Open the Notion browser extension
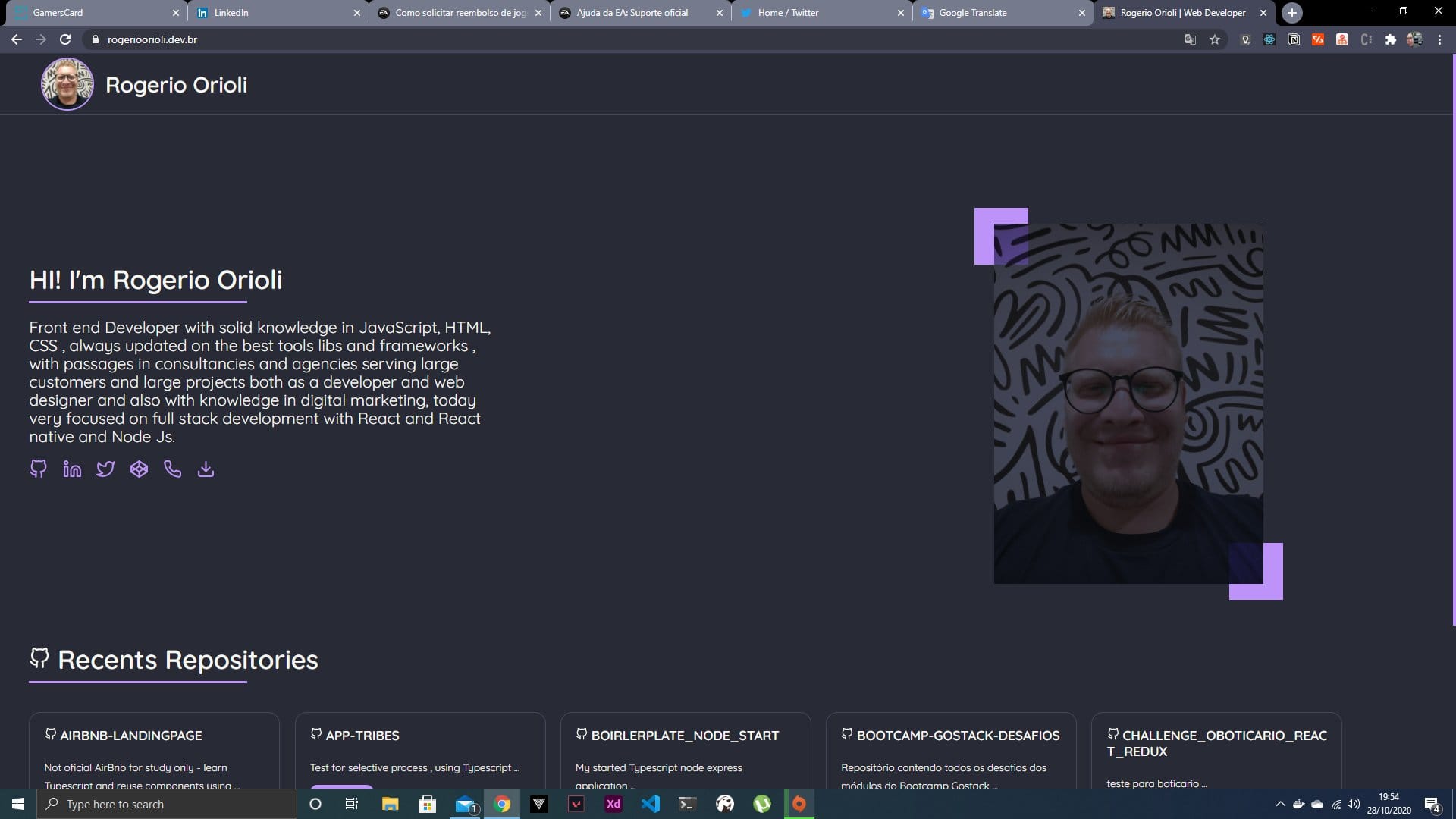The width and height of the screenshot is (1456, 819). pos(1293,39)
